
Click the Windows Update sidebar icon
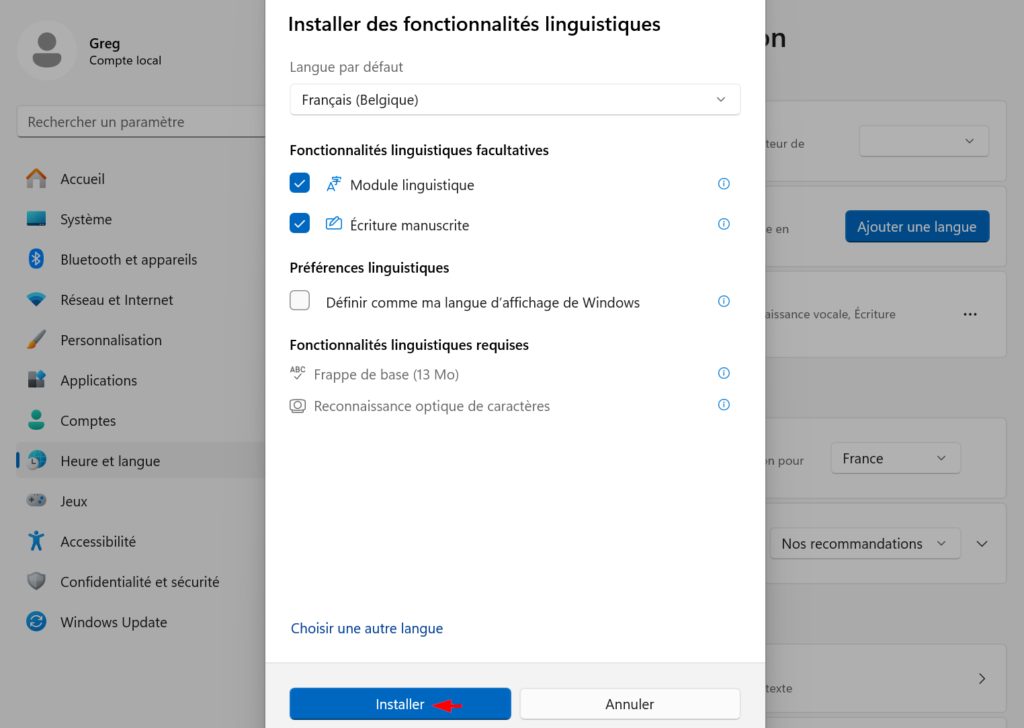click(36, 622)
